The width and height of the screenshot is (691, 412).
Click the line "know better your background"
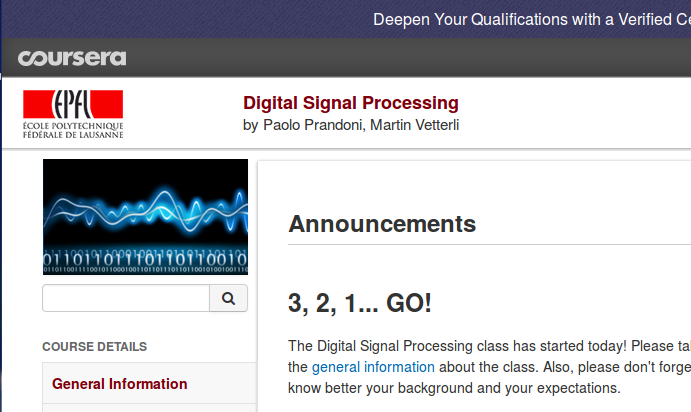pyautogui.click(x=454, y=388)
